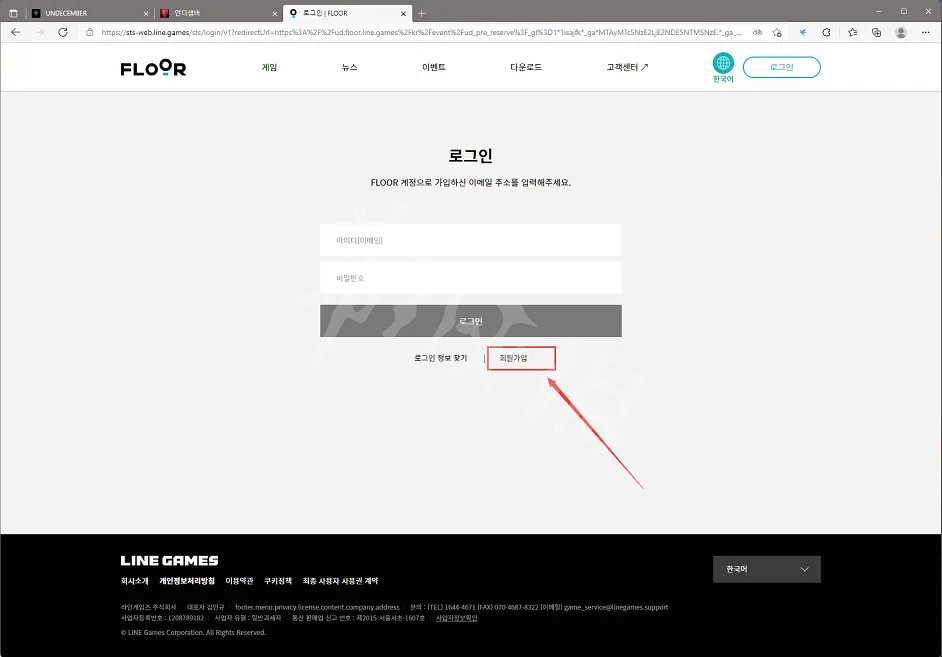
Task: Click the header 로그인 outline button
Action: (x=781, y=67)
